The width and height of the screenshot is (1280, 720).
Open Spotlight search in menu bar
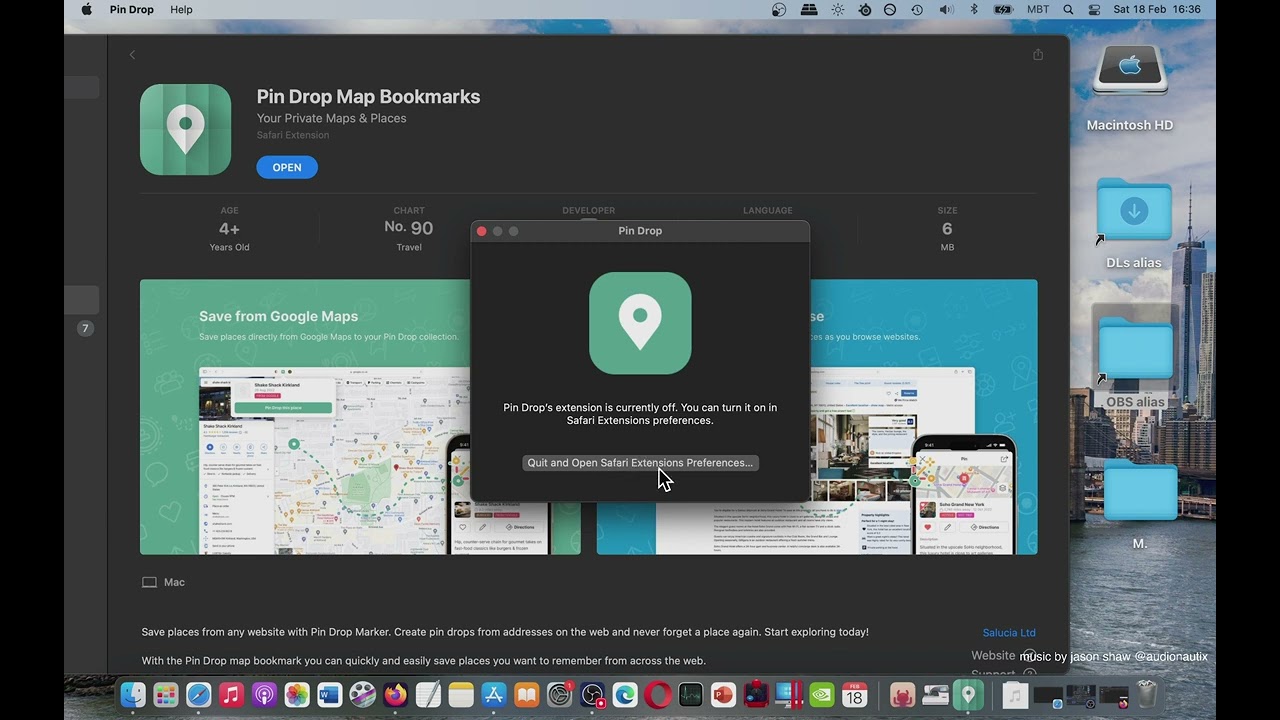pyautogui.click(x=1068, y=10)
